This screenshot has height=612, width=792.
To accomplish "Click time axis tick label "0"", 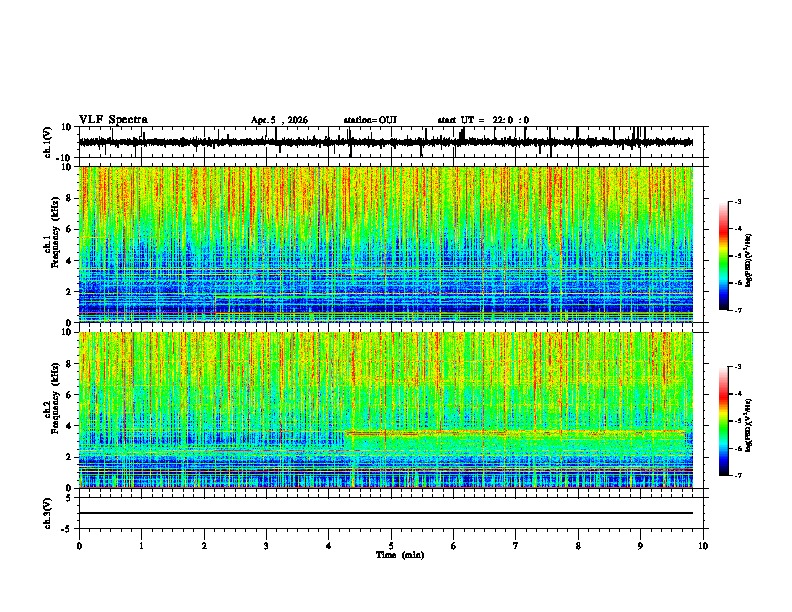I will coord(79,545).
